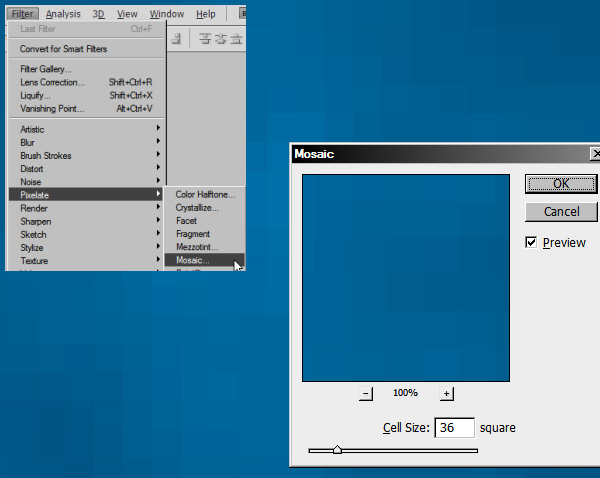Image resolution: width=600 pixels, height=478 pixels.
Task: Click the zoom out minus button
Action: pyautogui.click(x=366, y=394)
